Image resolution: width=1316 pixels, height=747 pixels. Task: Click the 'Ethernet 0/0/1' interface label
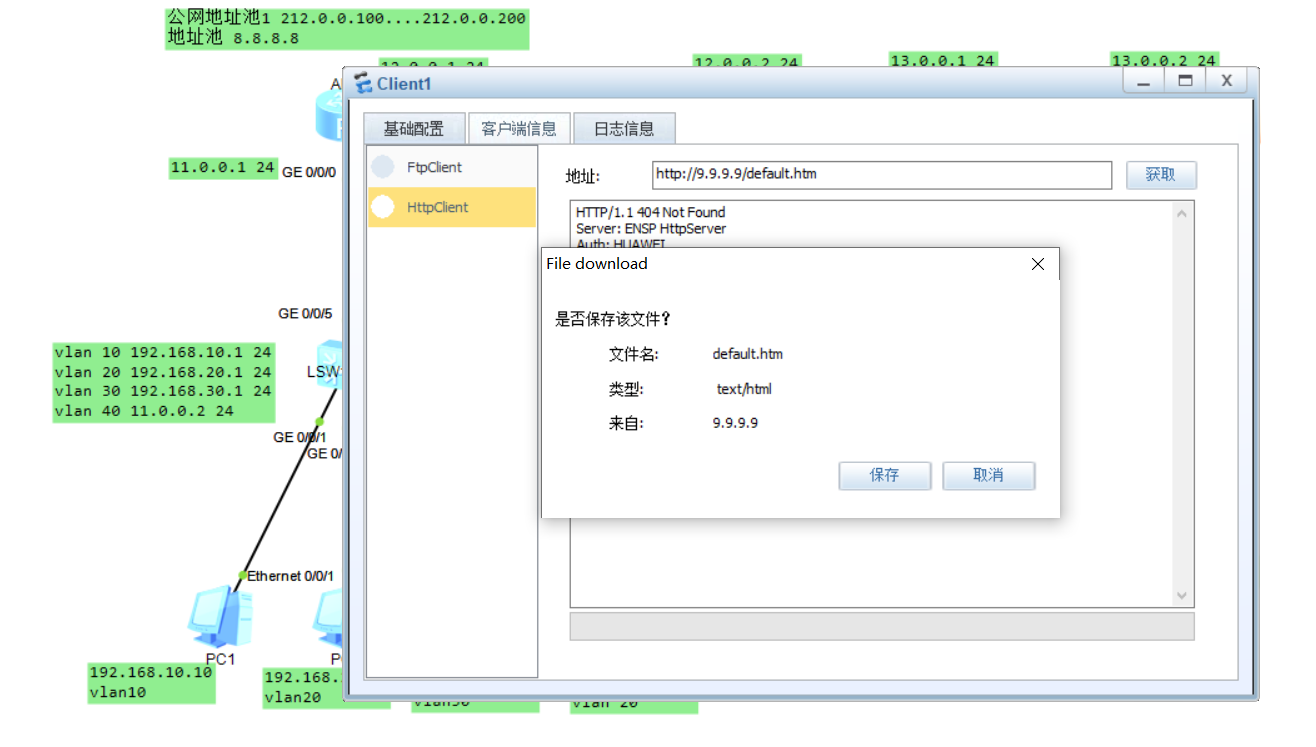coord(291,576)
